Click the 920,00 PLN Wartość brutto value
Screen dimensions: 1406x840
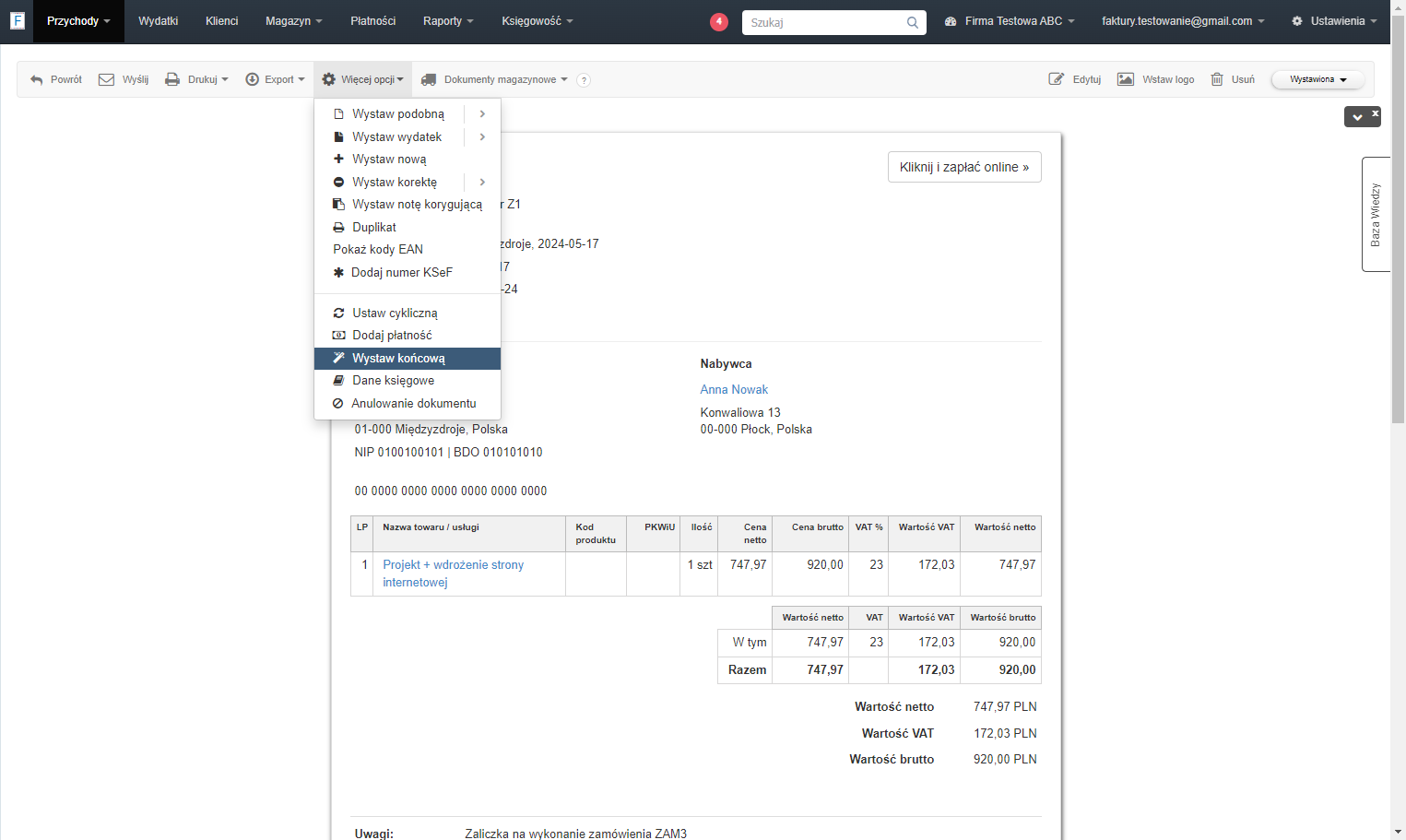click(1005, 759)
